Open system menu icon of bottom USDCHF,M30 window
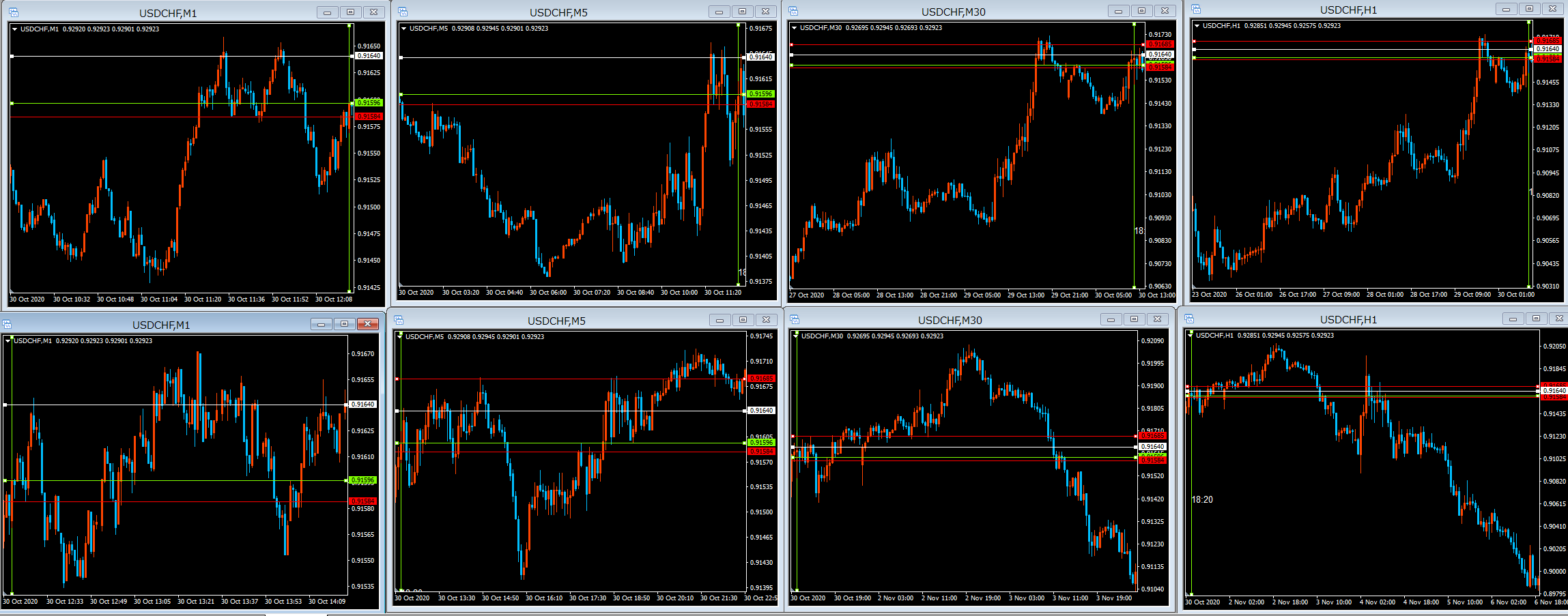This screenshot has width=1568, height=616. pos(795,319)
